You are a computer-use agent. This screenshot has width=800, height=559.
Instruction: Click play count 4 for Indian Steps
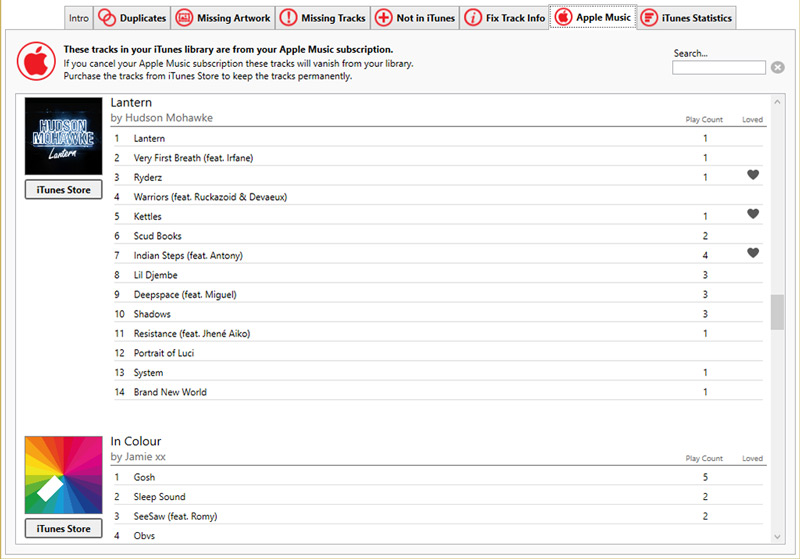(705, 255)
